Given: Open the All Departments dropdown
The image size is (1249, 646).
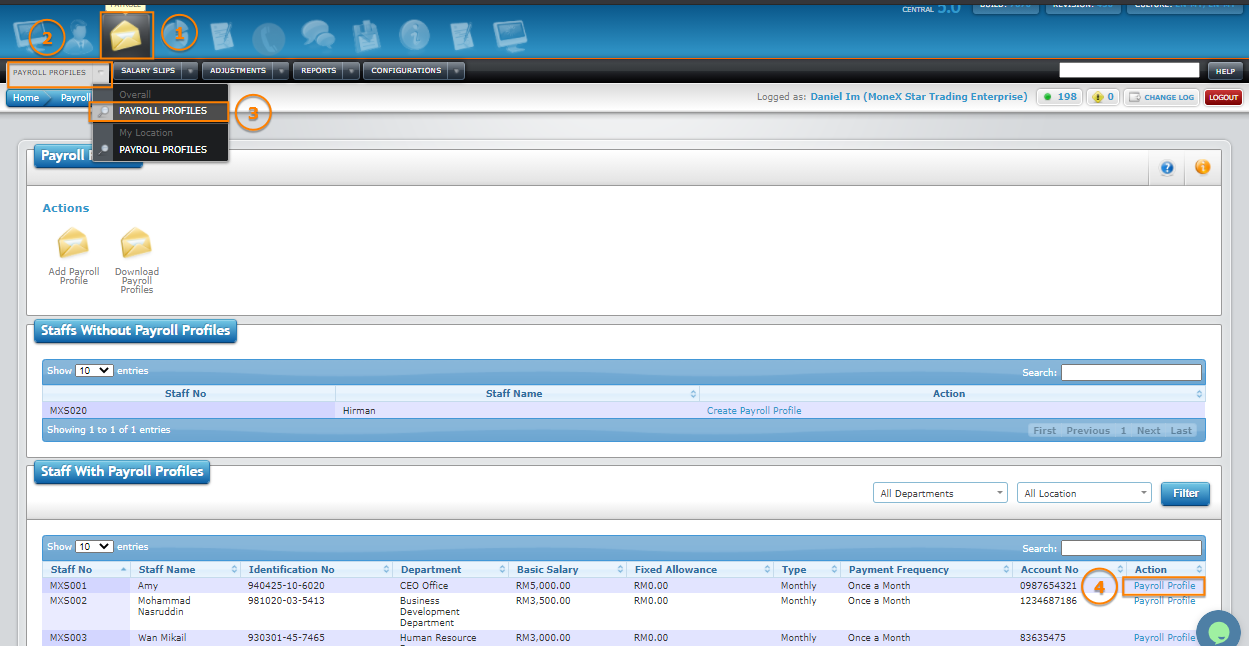Looking at the screenshot, I should click(x=940, y=493).
